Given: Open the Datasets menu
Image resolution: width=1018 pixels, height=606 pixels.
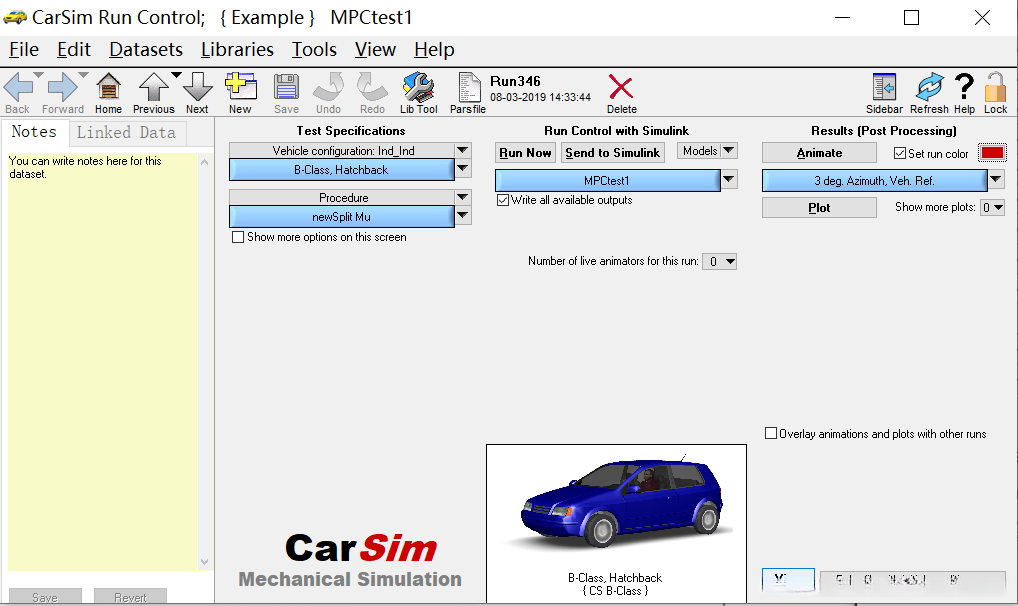Looking at the screenshot, I should click(146, 50).
